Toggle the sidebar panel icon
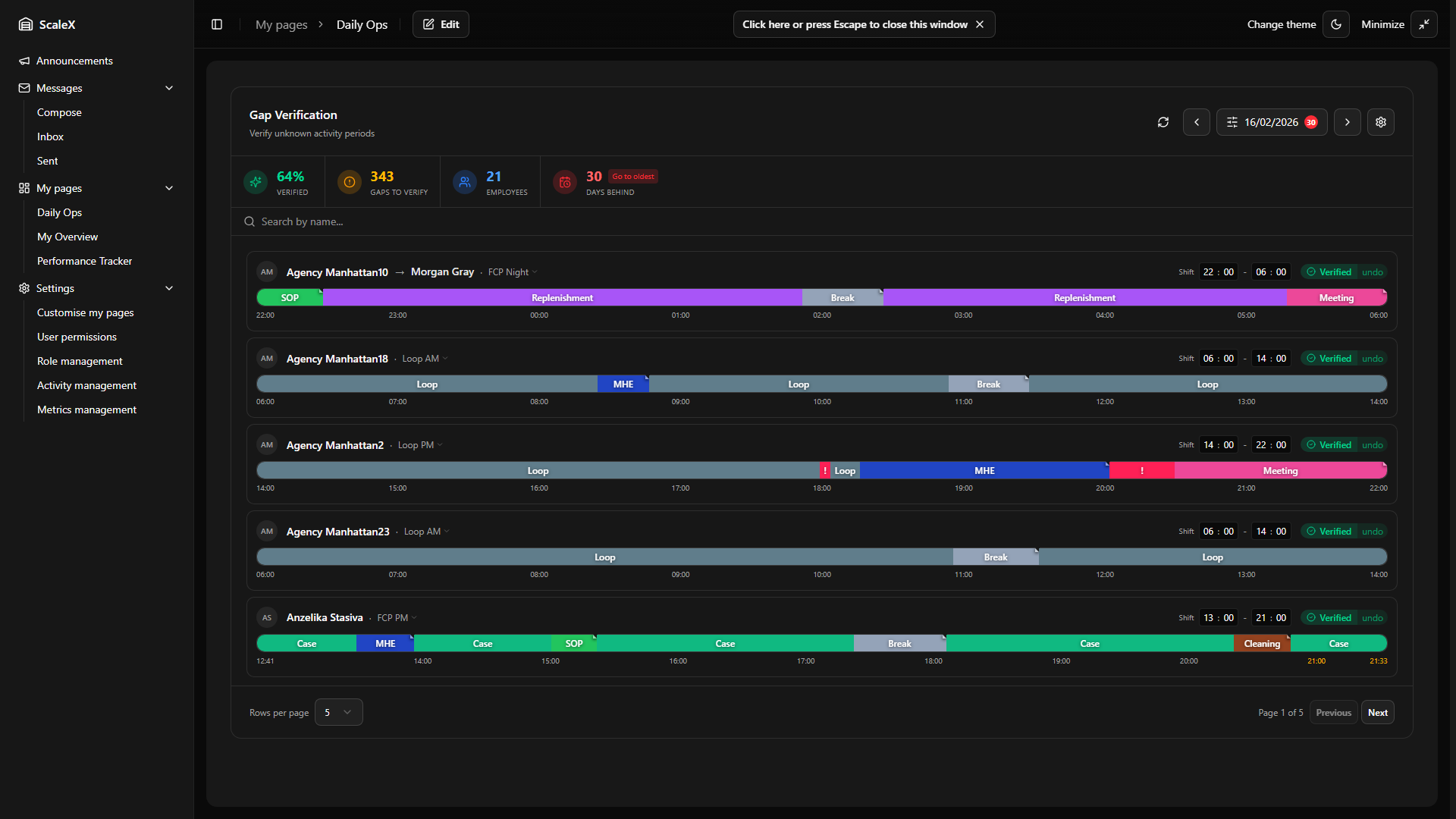This screenshot has width=1456, height=819. [217, 24]
